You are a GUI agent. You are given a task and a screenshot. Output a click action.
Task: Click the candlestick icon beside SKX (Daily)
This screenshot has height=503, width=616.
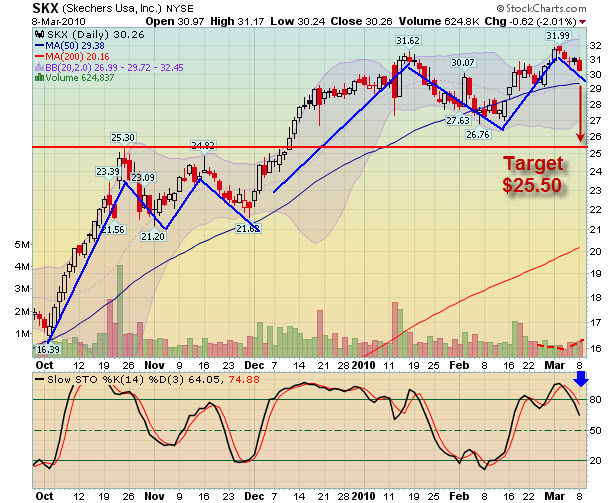coord(39,35)
